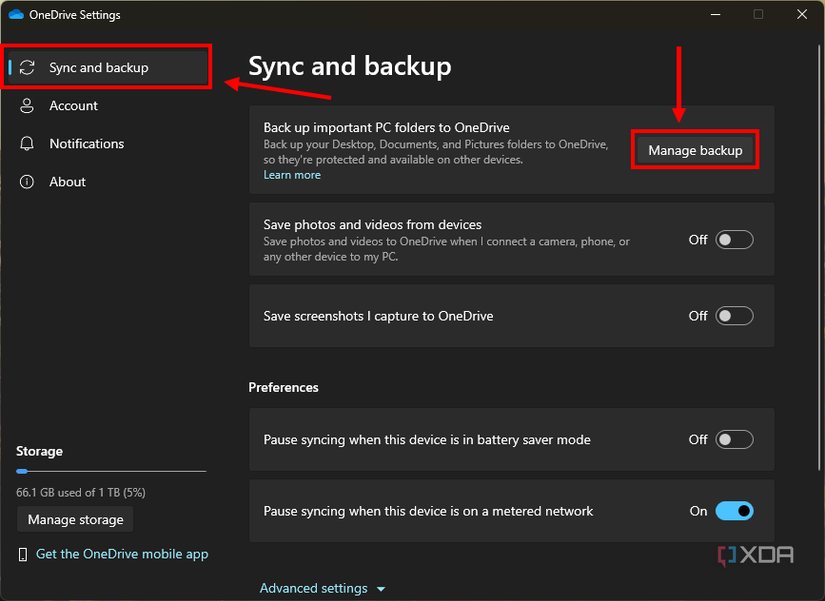The width and height of the screenshot is (825, 601).
Task: Click the About info icon
Action: coord(27,182)
